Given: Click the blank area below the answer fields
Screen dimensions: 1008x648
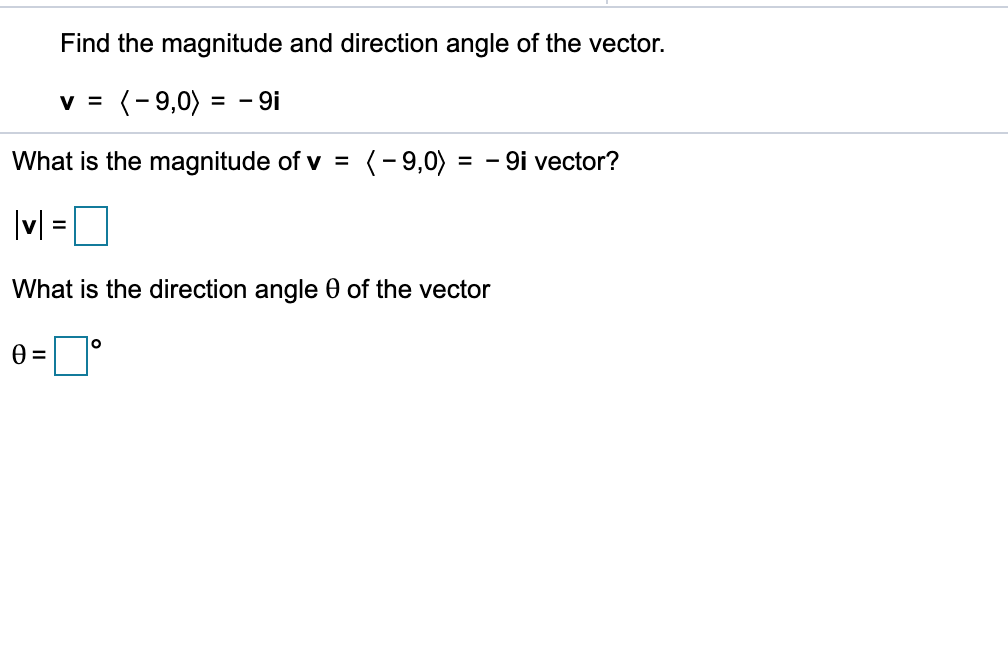Looking at the screenshot, I should point(500,500).
